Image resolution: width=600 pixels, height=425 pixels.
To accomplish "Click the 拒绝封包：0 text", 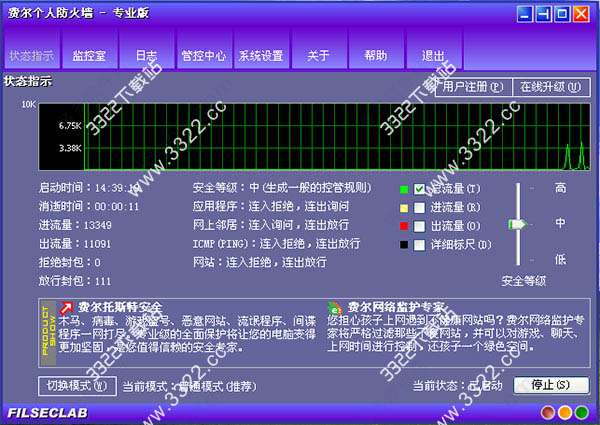I will tap(69, 263).
